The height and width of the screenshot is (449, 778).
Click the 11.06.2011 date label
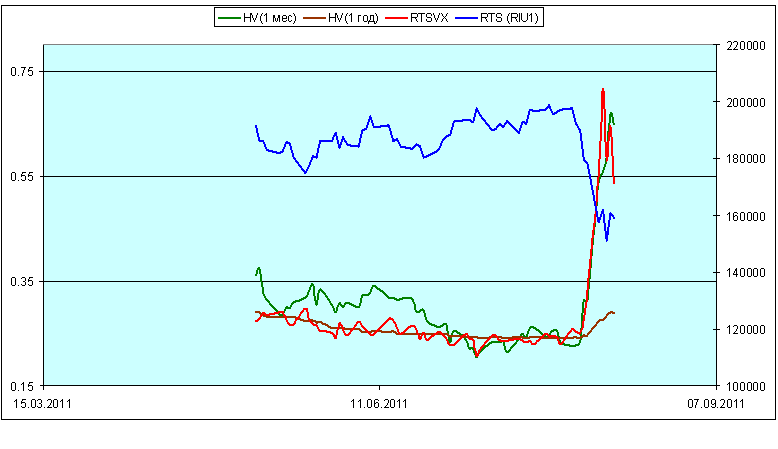coord(379,403)
